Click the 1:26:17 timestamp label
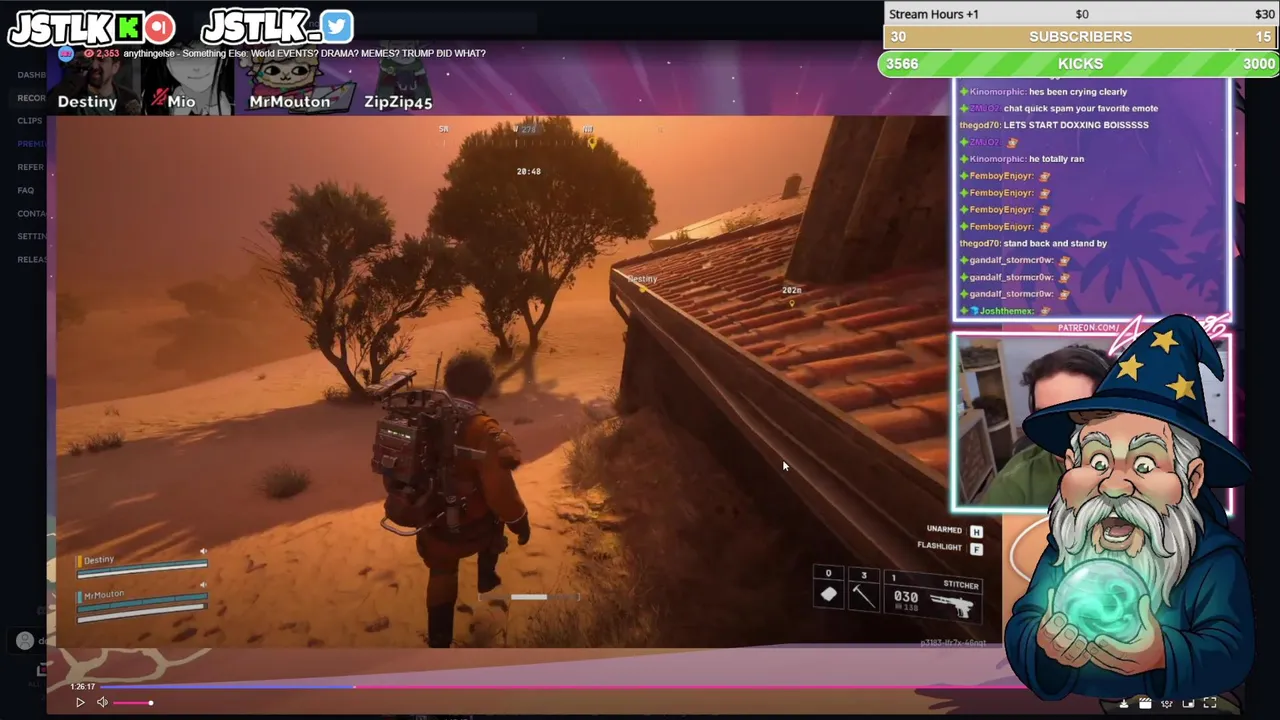The width and height of the screenshot is (1280, 720). pyautogui.click(x=83, y=687)
